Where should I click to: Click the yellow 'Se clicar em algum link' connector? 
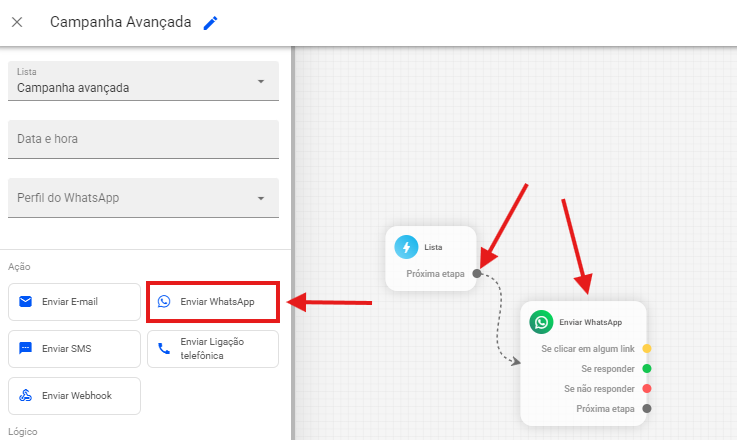647,349
